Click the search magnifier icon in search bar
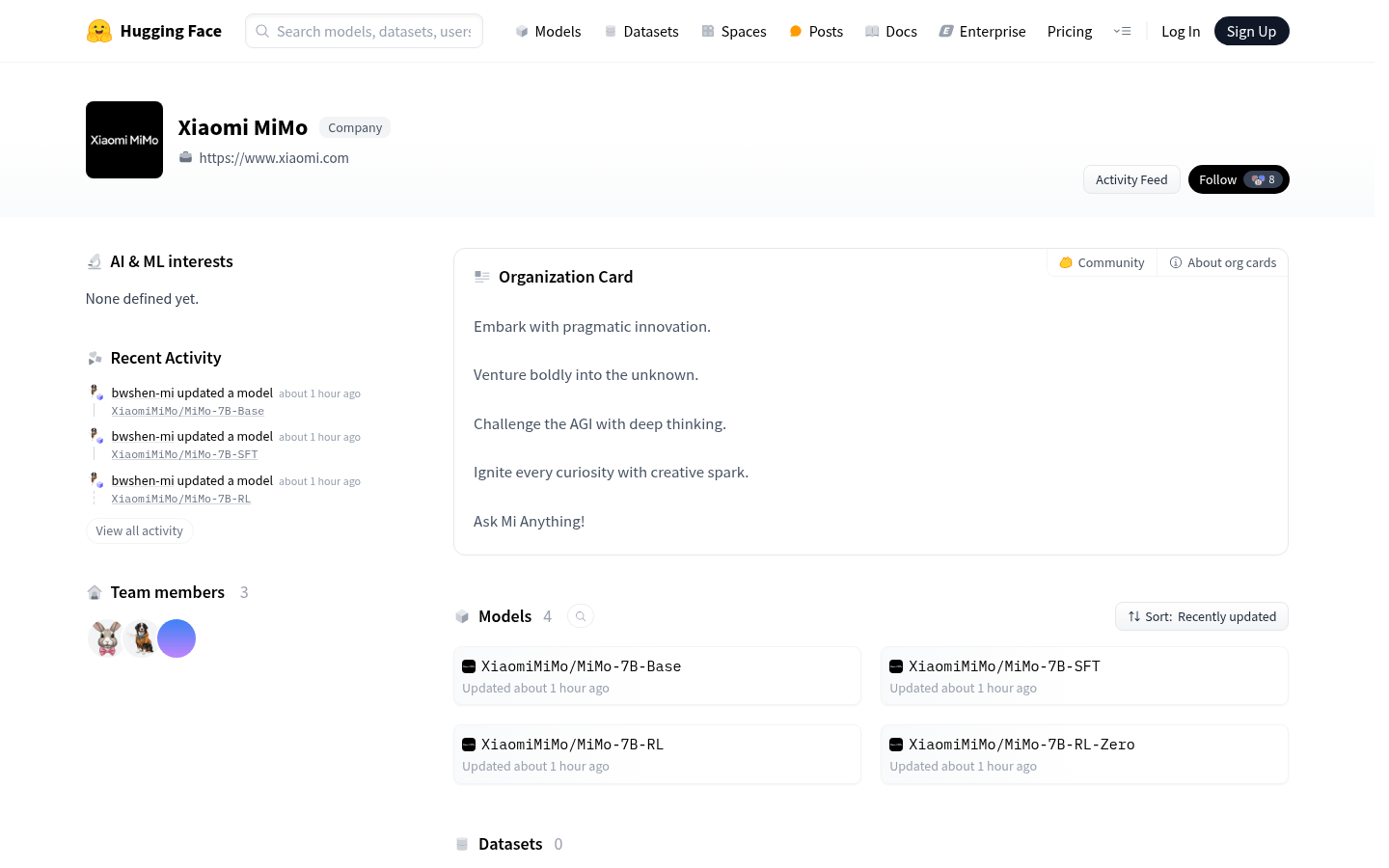 pyautogui.click(x=262, y=31)
